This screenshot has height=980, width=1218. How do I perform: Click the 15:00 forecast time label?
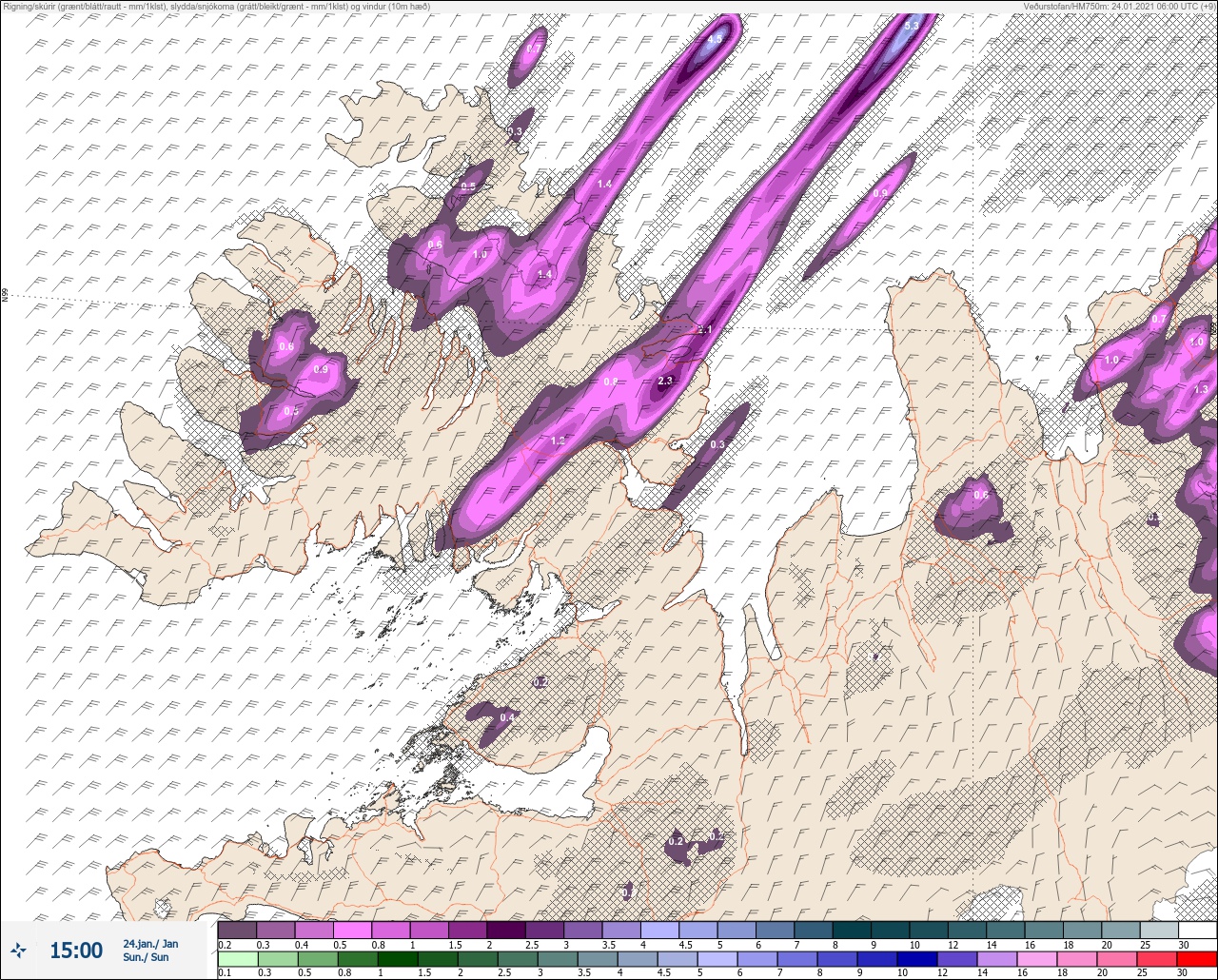pos(76,951)
